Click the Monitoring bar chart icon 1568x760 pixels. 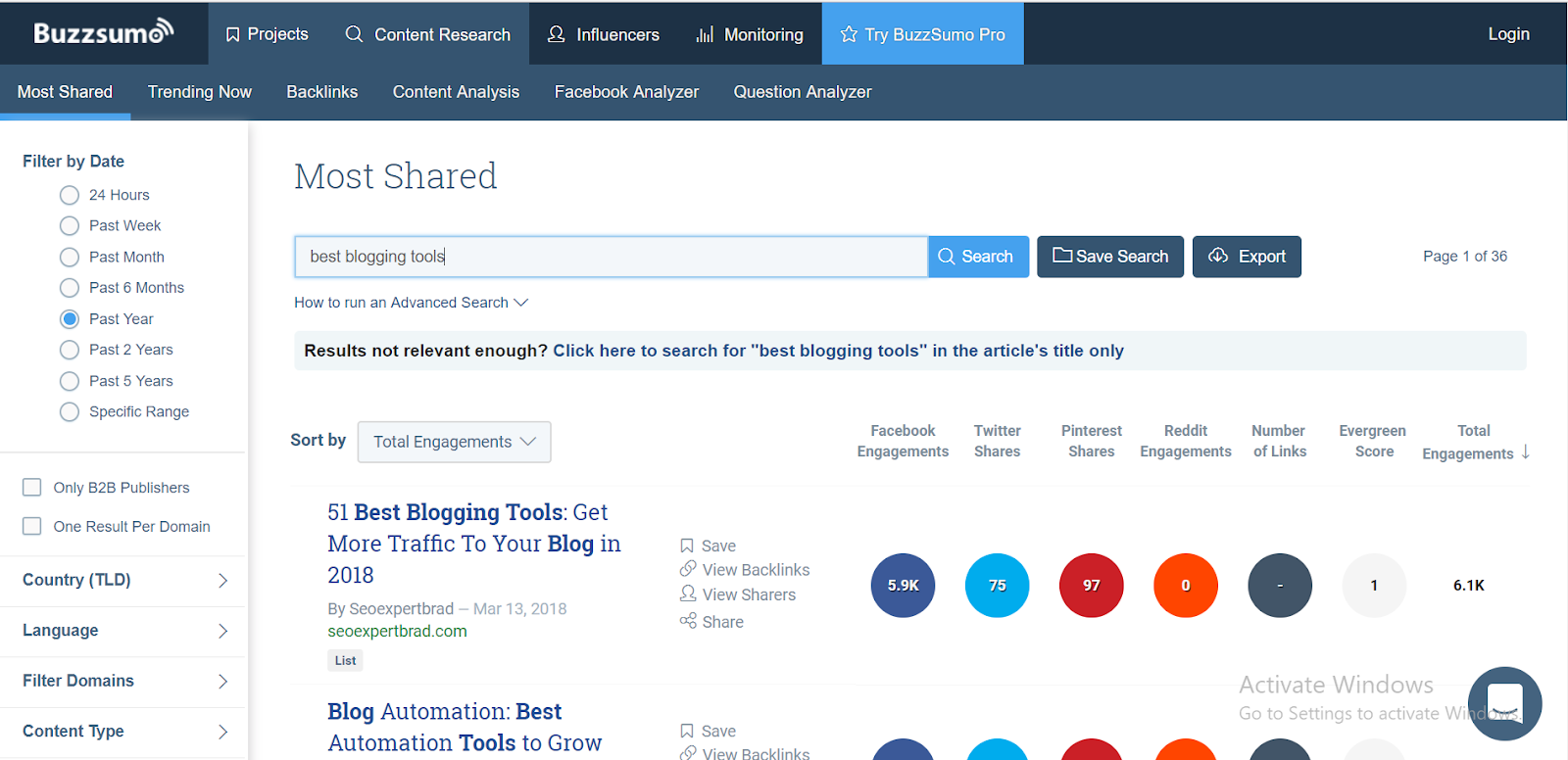click(705, 34)
